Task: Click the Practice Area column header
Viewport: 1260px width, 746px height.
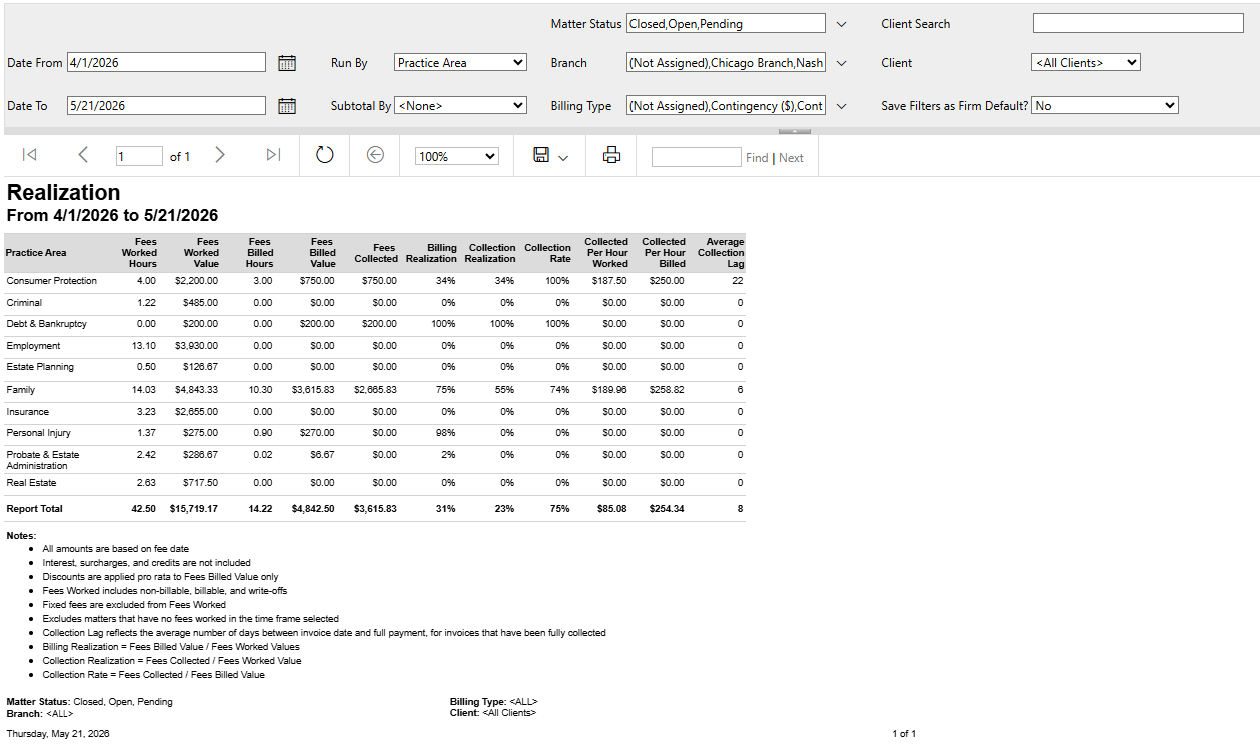Action: 36,253
